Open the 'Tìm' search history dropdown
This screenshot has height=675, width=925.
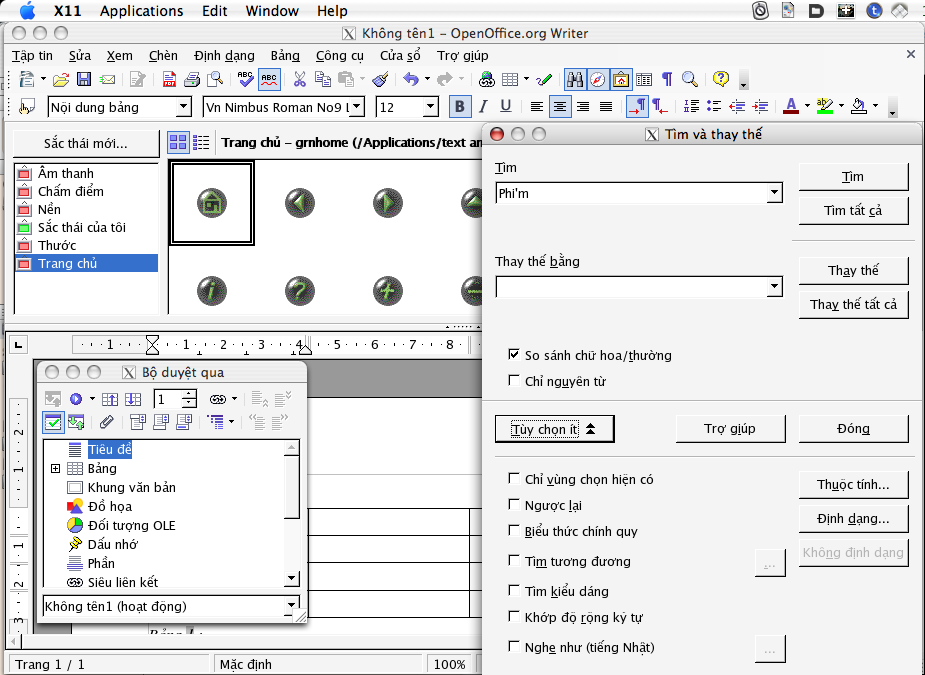pyautogui.click(x=774, y=193)
